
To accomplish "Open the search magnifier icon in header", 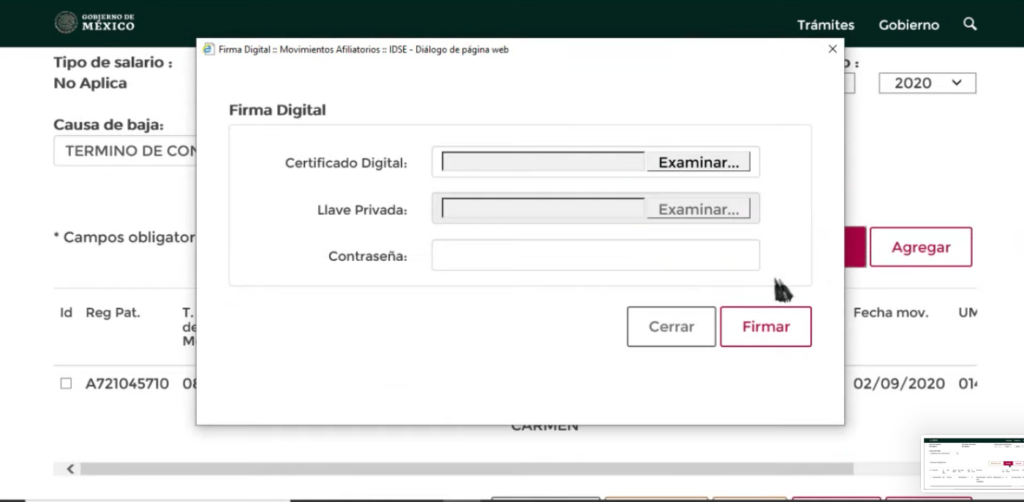I will click(x=970, y=24).
